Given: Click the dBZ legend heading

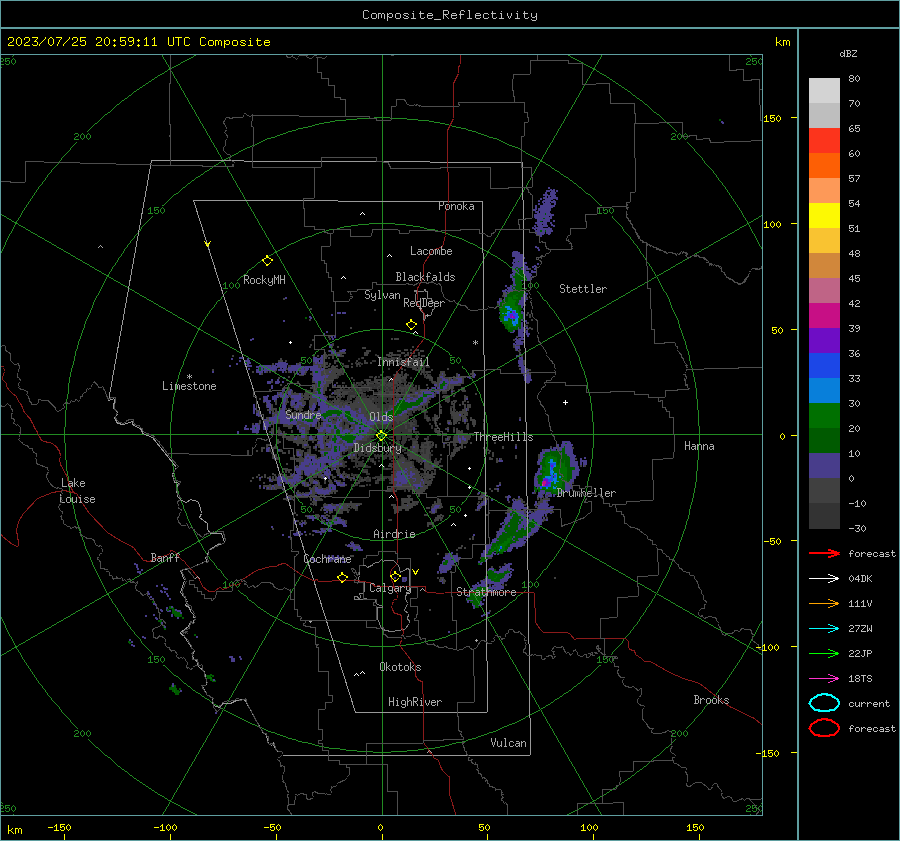Looking at the screenshot, I should click(x=848, y=53).
